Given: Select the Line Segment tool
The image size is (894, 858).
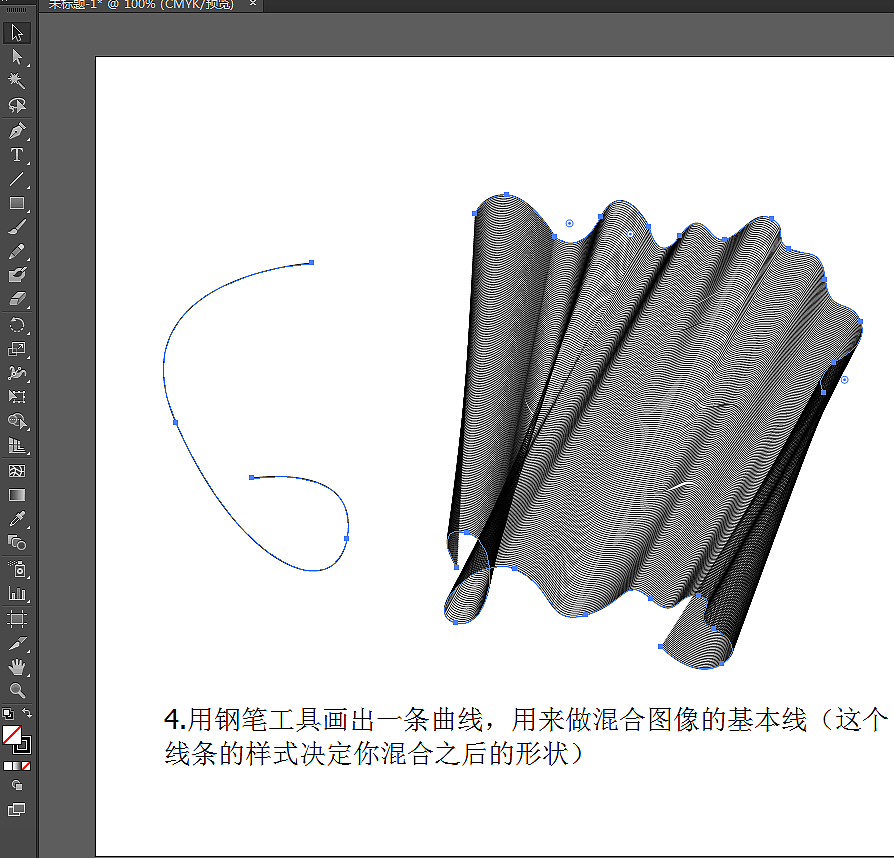Looking at the screenshot, I should (x=17, y=179).
